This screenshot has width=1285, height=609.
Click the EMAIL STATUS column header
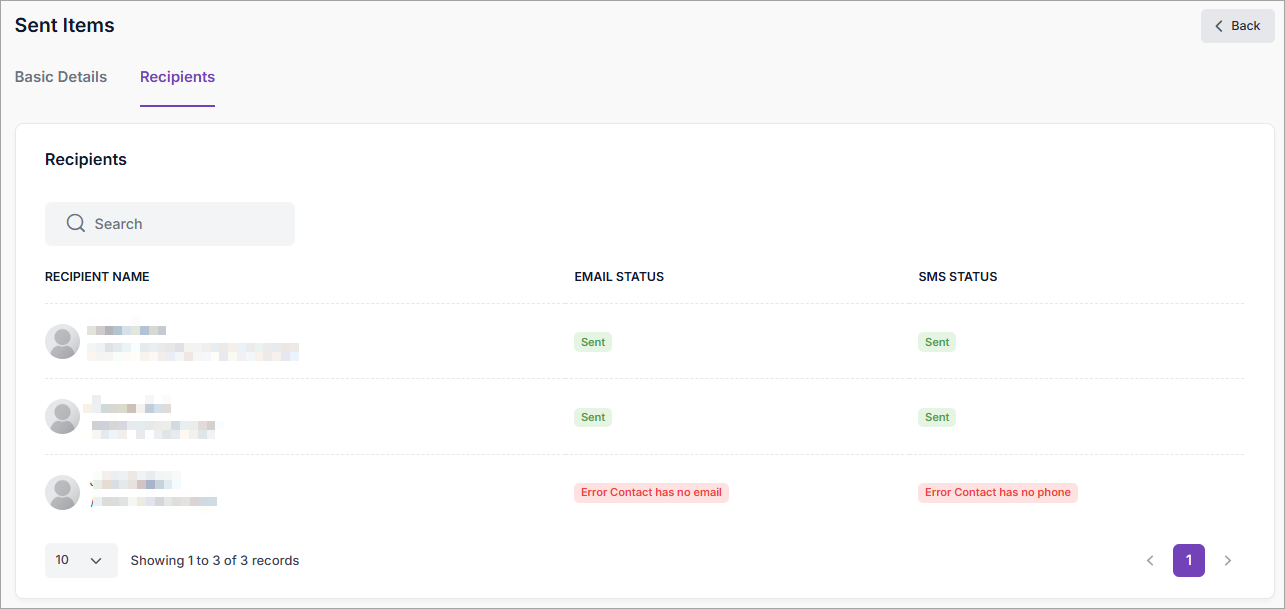point(619,277)
